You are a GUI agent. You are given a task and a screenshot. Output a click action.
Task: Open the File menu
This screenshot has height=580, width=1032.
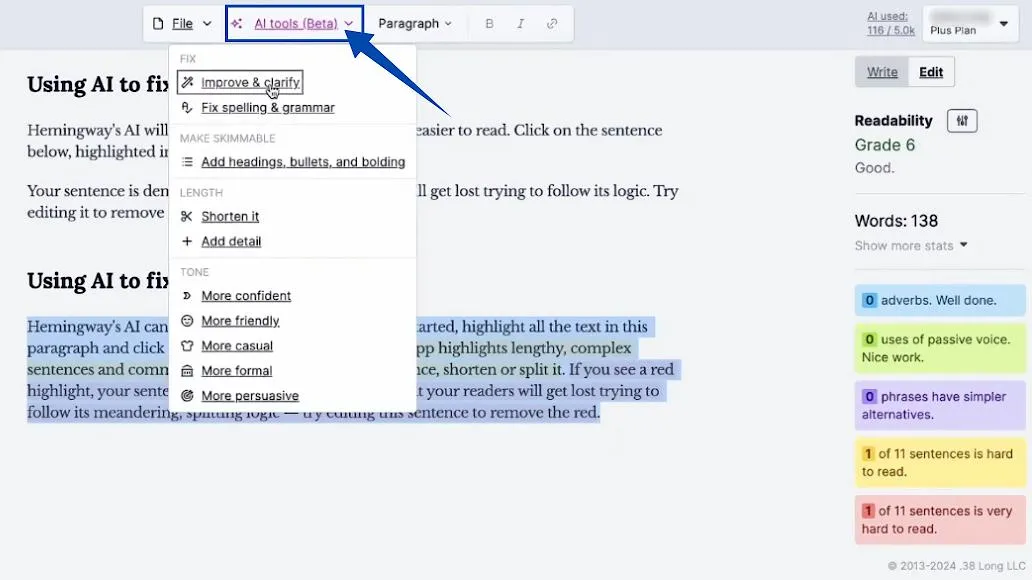(181, 22)
